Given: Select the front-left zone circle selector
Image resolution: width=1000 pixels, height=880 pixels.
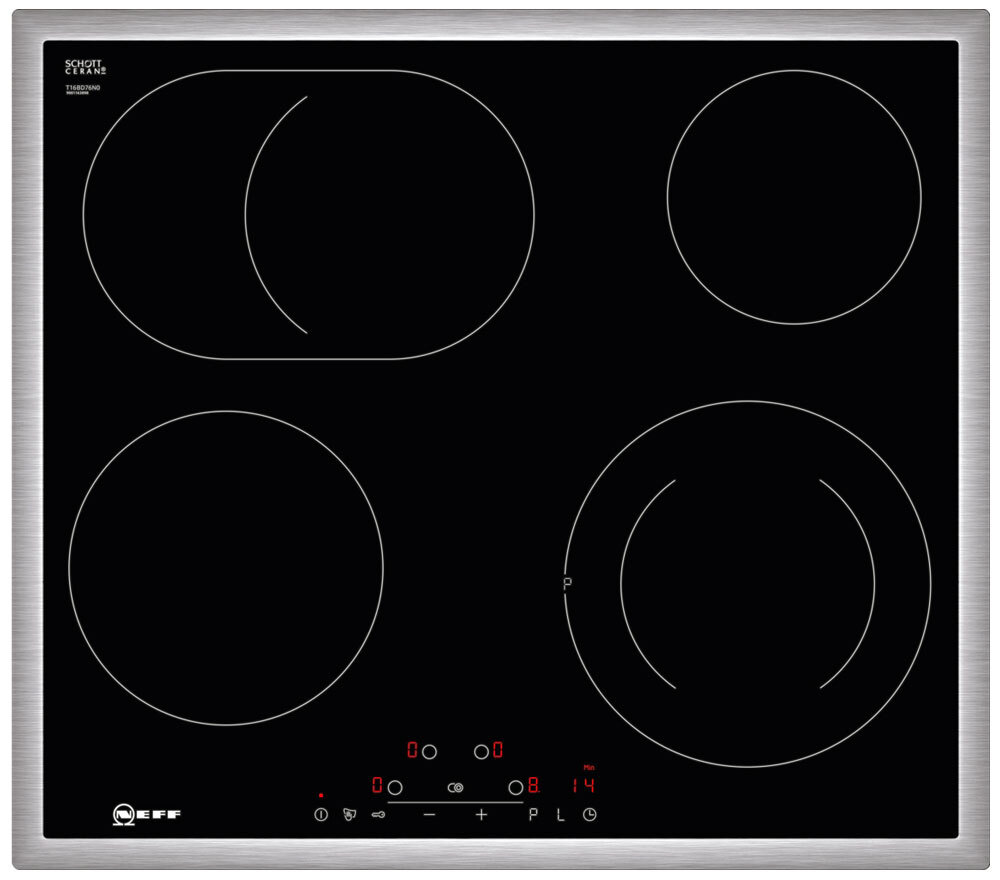Looking at the screenshot, I should point(395,787).
